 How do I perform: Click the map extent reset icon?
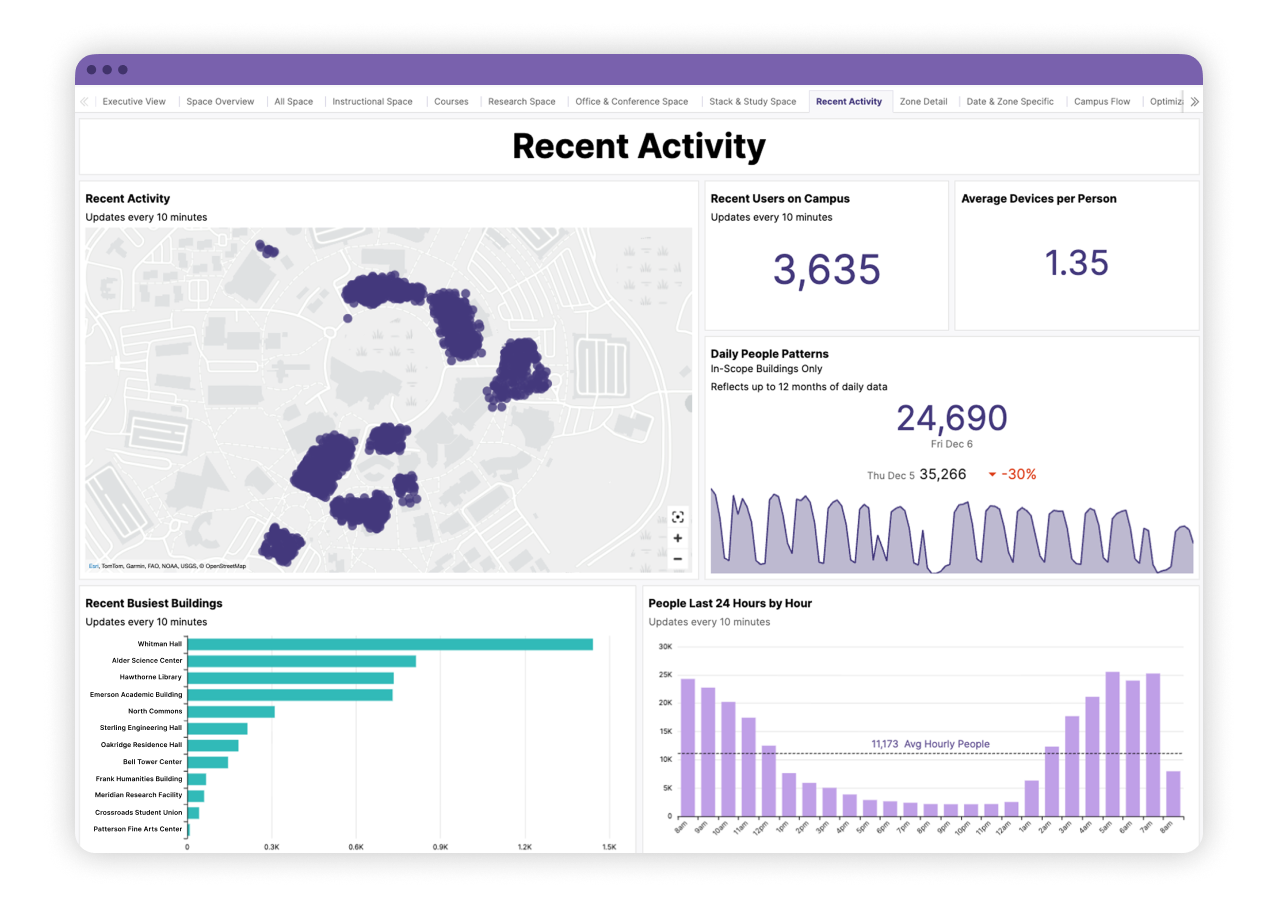pos(678,517)
